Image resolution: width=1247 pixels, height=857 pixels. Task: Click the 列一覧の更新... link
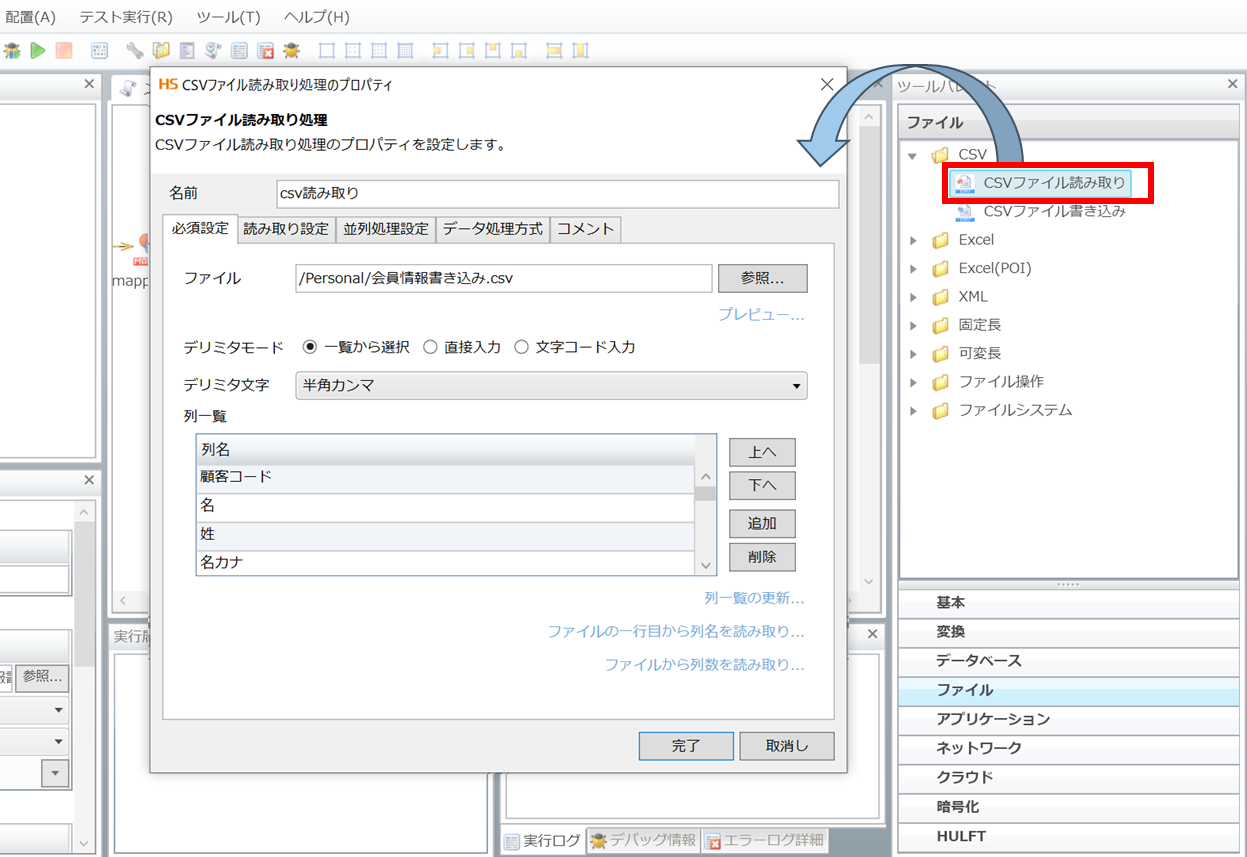point(754,598)
